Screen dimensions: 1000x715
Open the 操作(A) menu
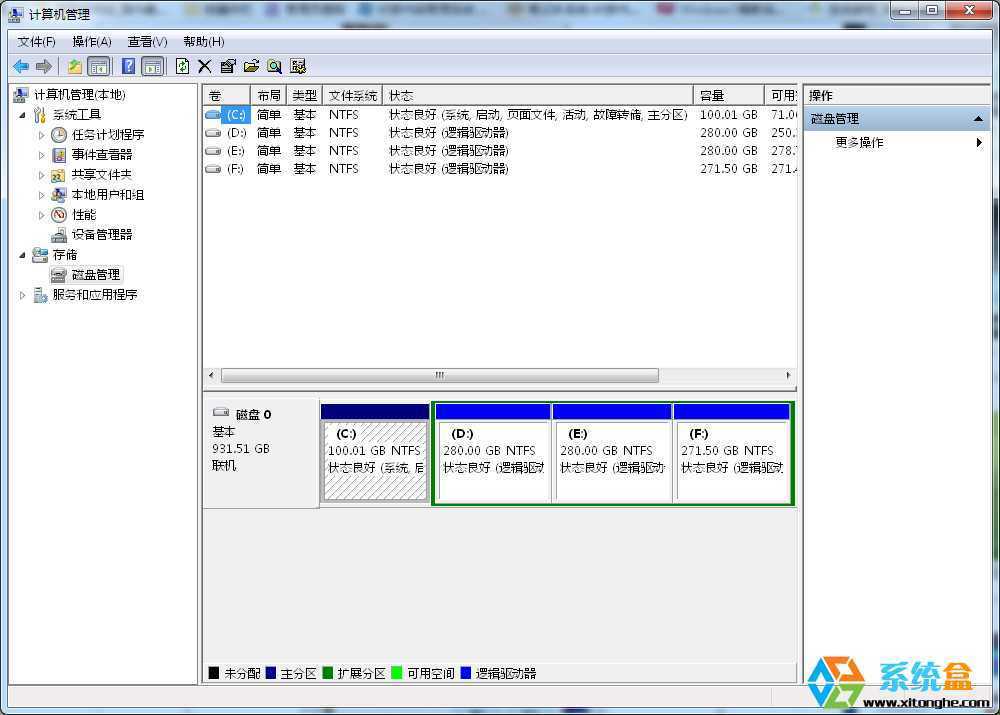(92, 42)
